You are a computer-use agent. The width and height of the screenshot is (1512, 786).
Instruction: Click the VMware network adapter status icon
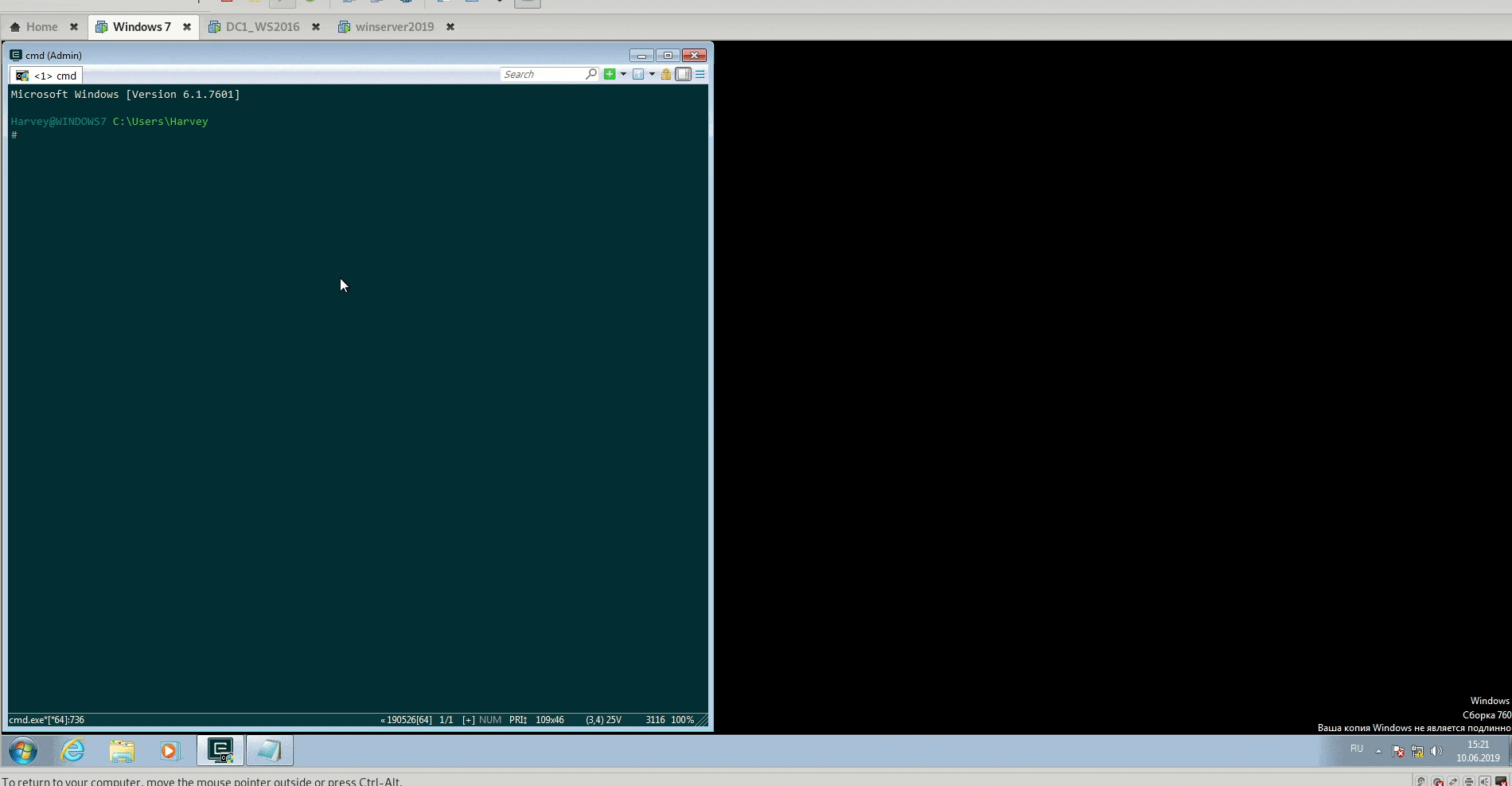(x=1453, y=781)
